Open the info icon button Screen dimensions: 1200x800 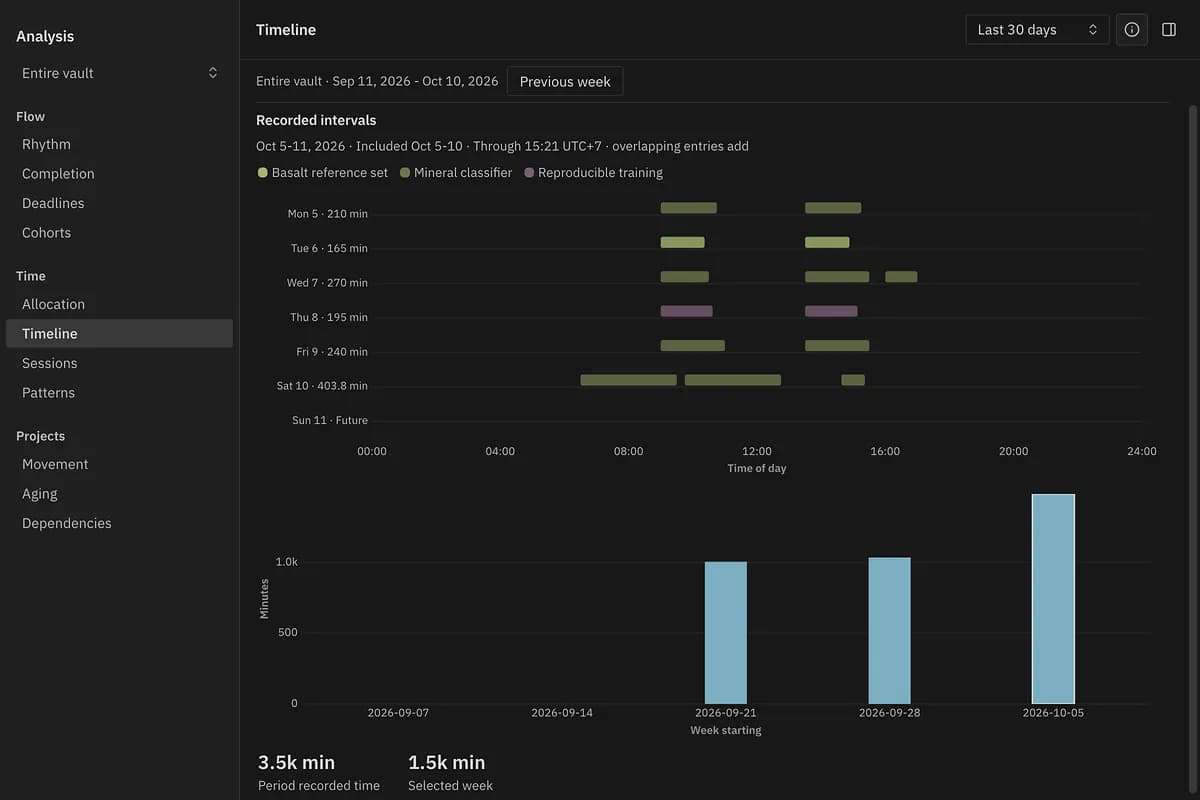[x=1132, y=30]
